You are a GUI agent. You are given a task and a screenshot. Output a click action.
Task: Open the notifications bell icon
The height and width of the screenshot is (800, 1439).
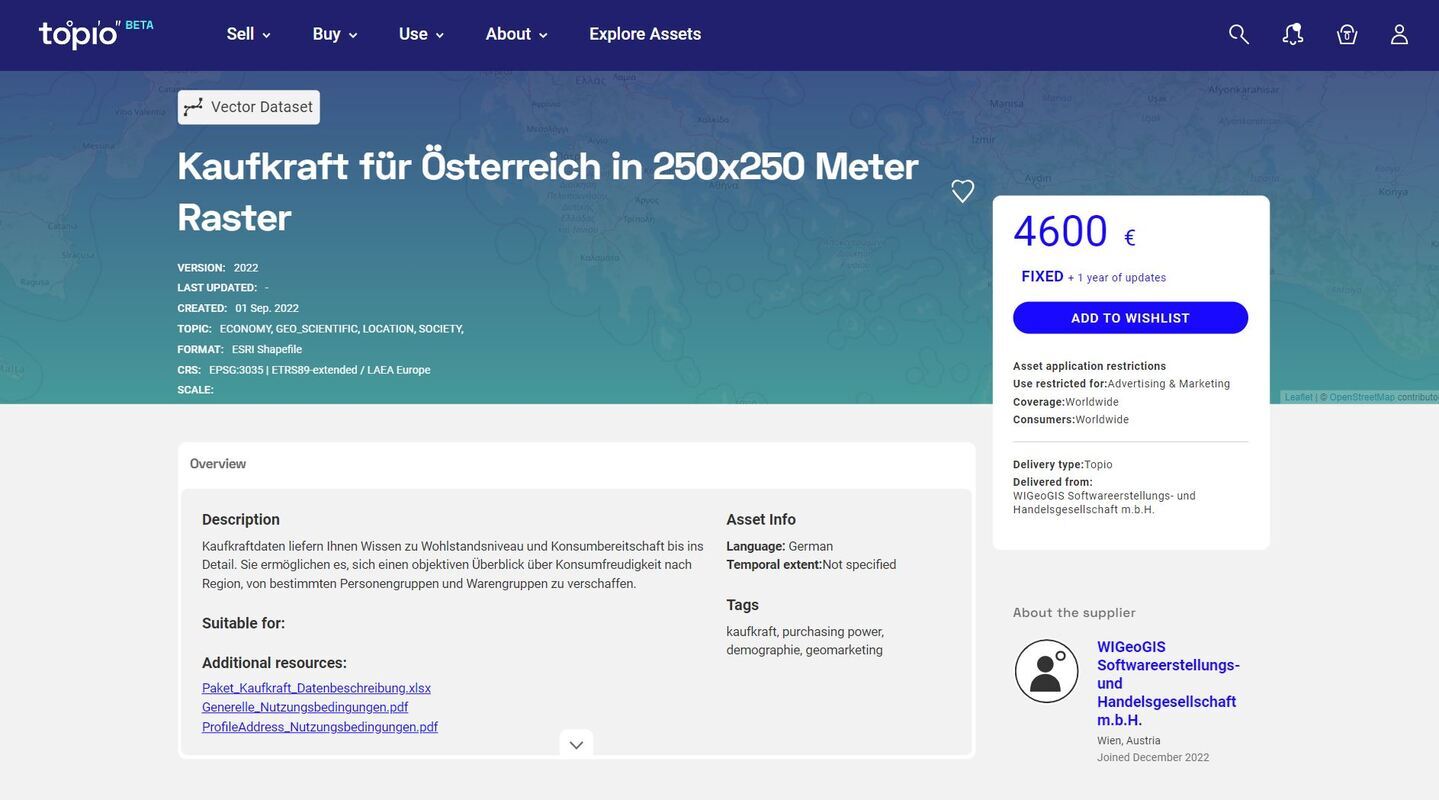(x=1293, y=34)
